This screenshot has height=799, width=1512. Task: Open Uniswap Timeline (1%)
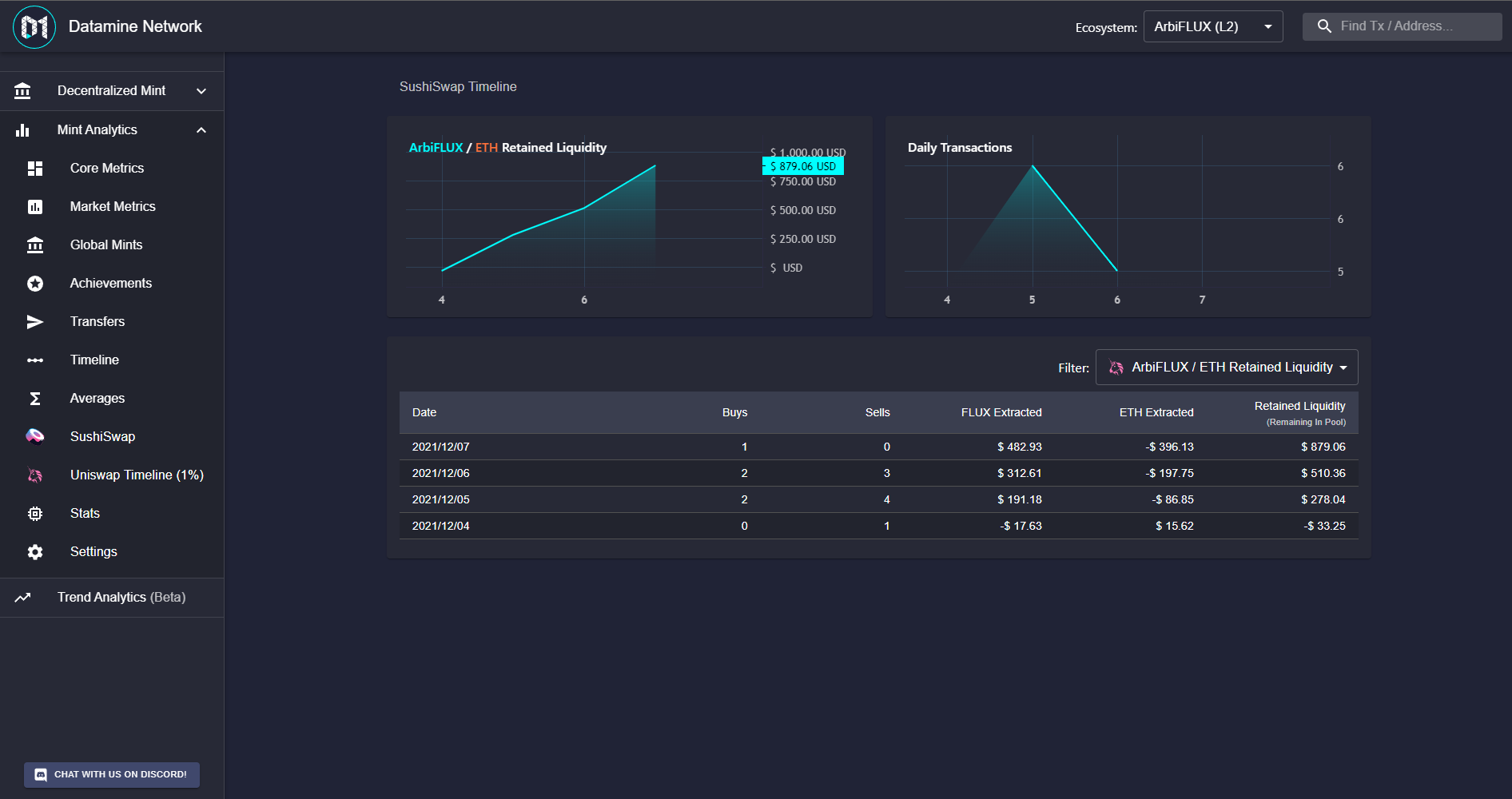[x=112, y=475]
